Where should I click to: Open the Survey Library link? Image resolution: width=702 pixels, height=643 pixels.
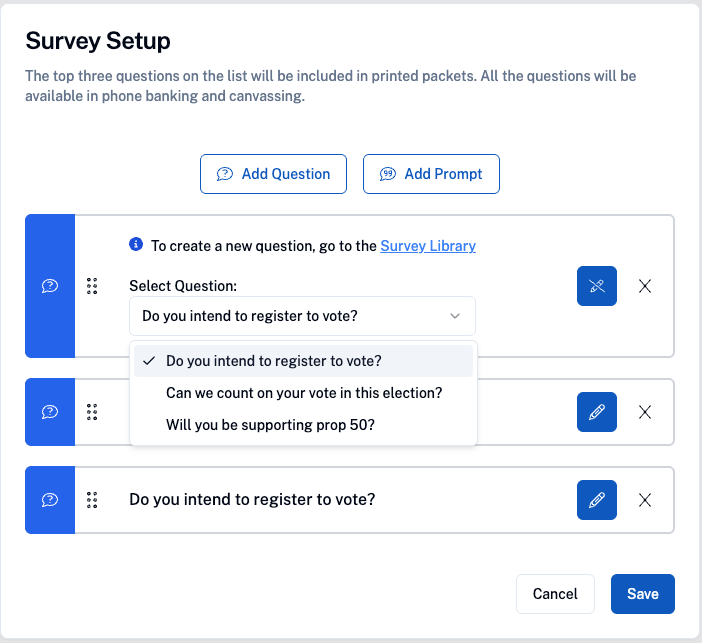pos(428,245)
